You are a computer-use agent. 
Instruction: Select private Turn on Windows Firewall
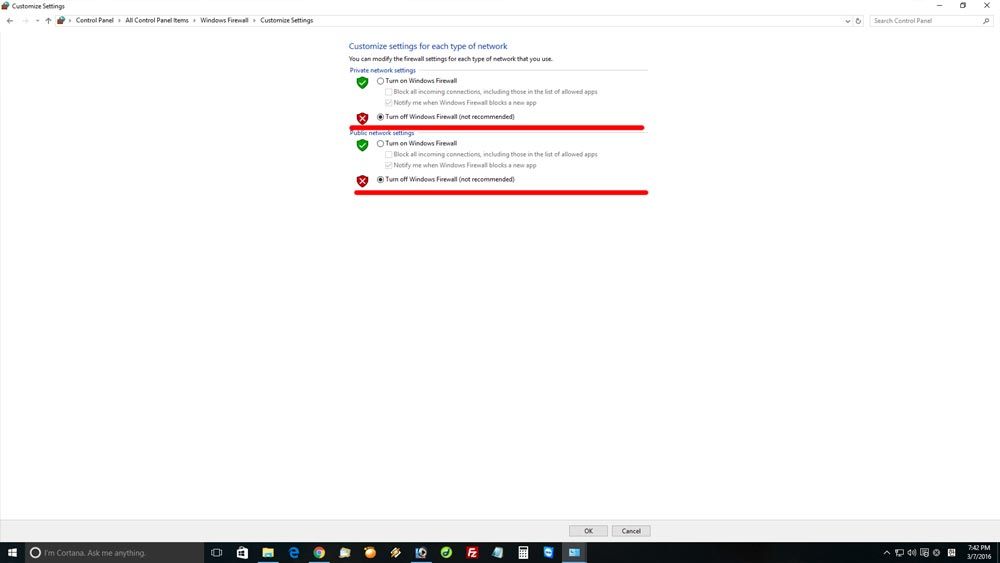381,81
